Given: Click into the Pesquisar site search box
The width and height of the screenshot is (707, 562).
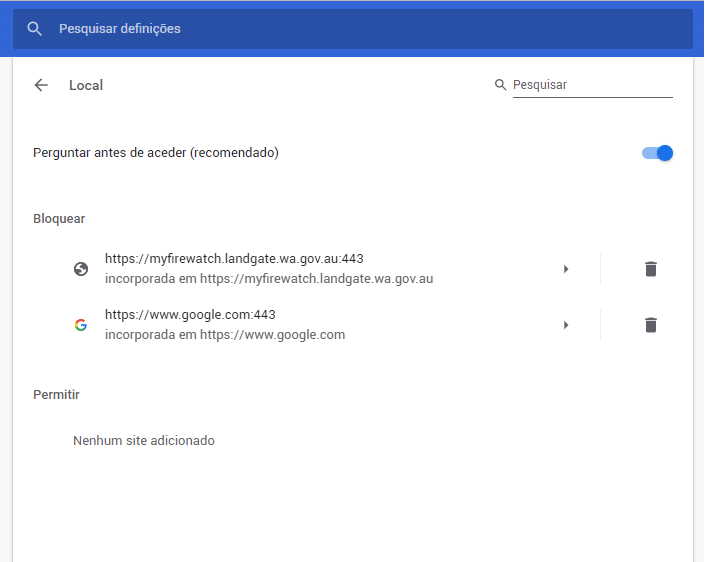Looking at the screenshot, I should 592,85.
